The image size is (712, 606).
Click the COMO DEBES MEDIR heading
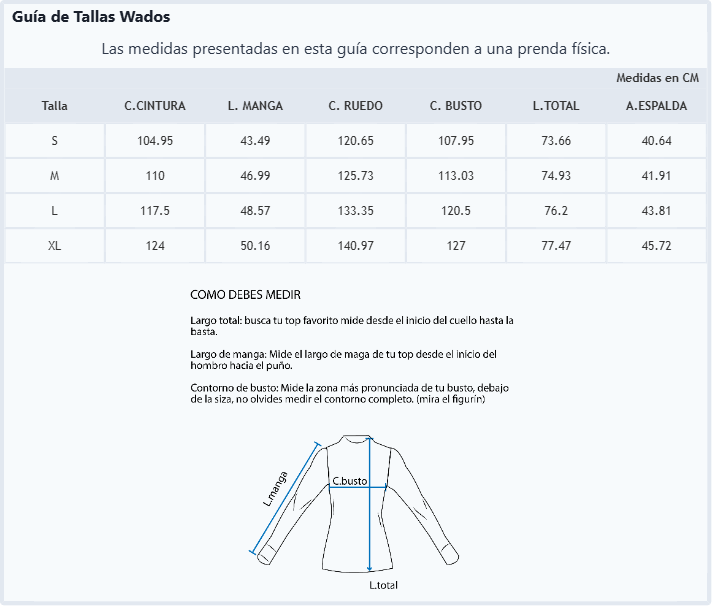[x=245, y=295]
